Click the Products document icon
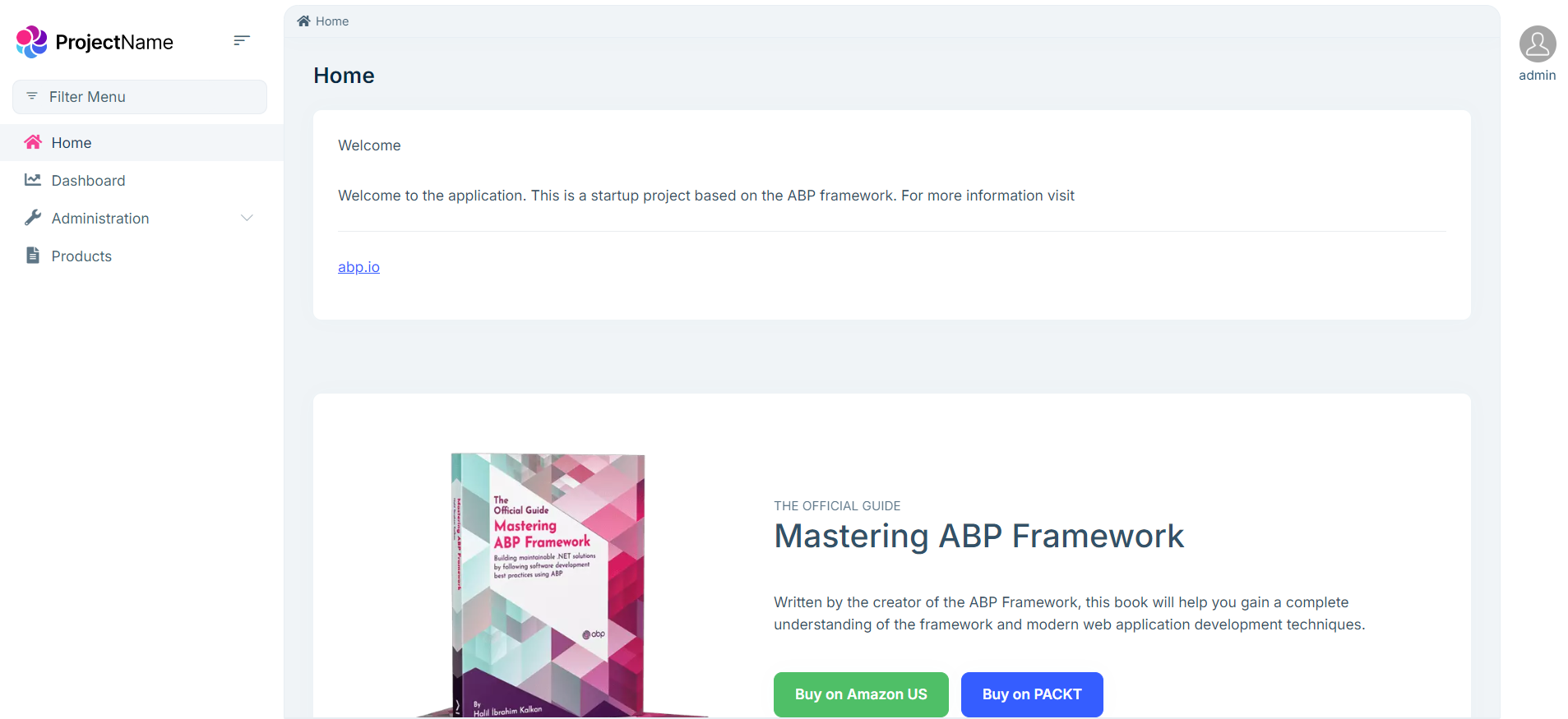Image resolution: width=1568 pixels, height=719 pixels. pos(33,256)
